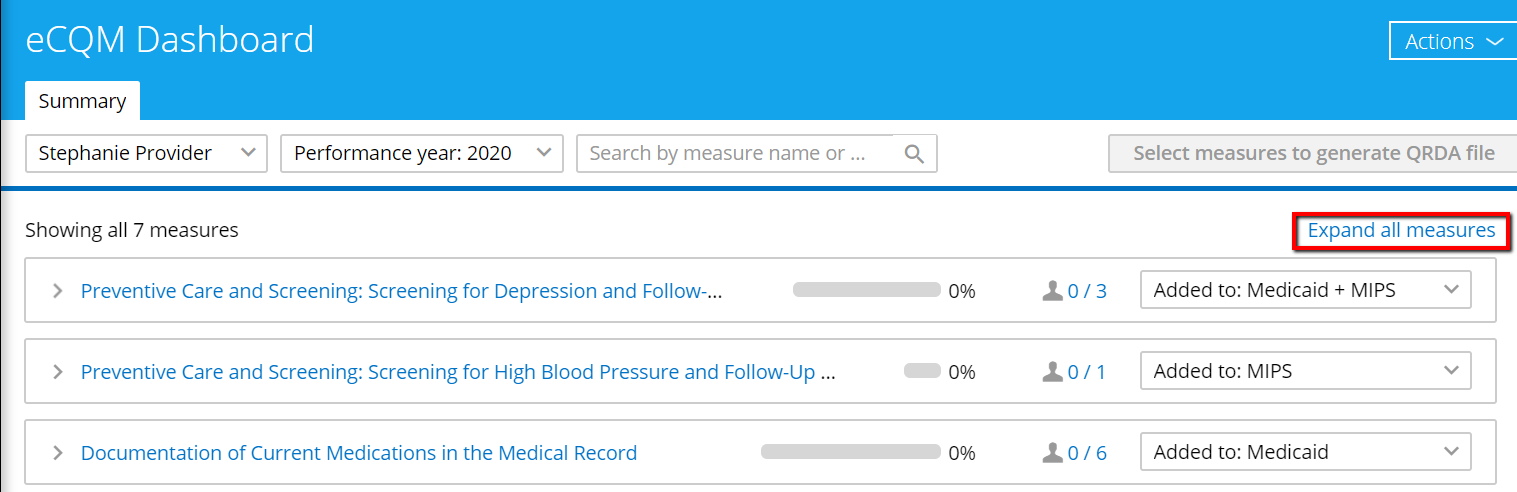Viewport: 1517px width, 492px height.
Task: Open the Added to: Medicaid dropdown
Action: point(1305,453)
